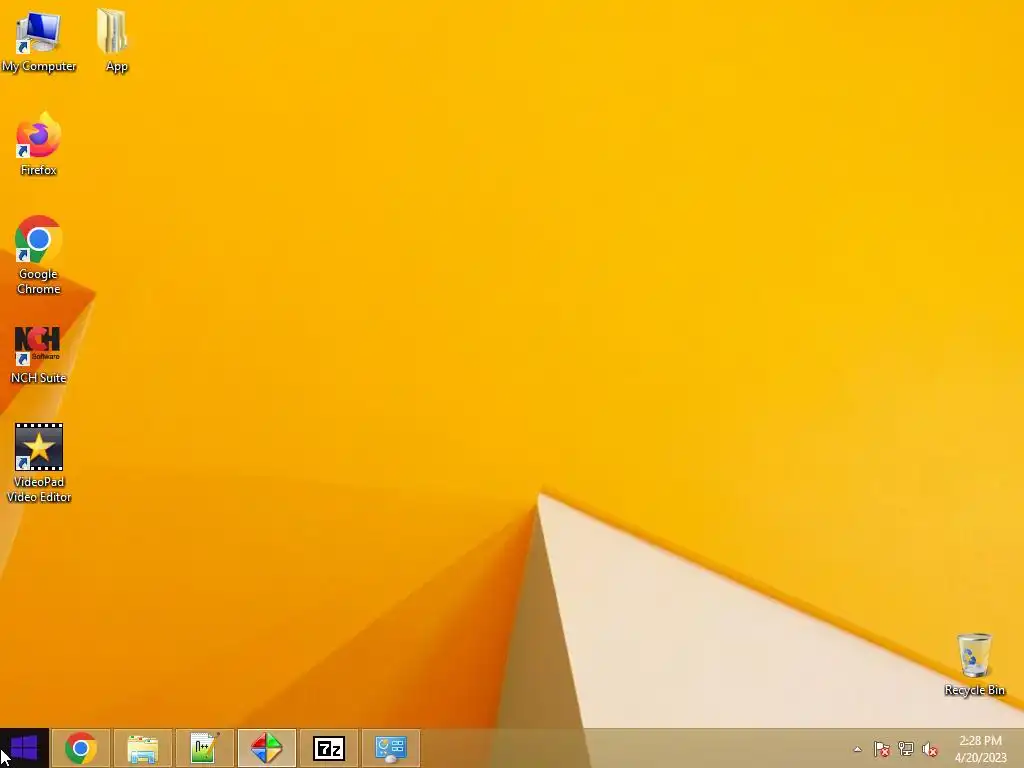Open Control Panel taskbar icon
Screen dimensions: 1024x768
[x=391, y=748]
